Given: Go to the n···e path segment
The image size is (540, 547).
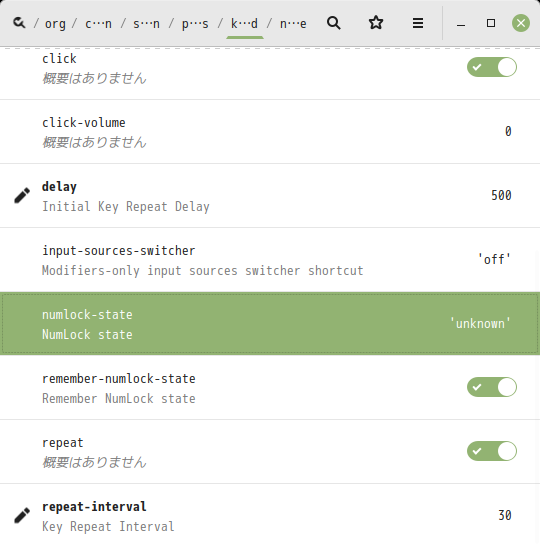Looking at the screenshot, I should tap(293, 24).
